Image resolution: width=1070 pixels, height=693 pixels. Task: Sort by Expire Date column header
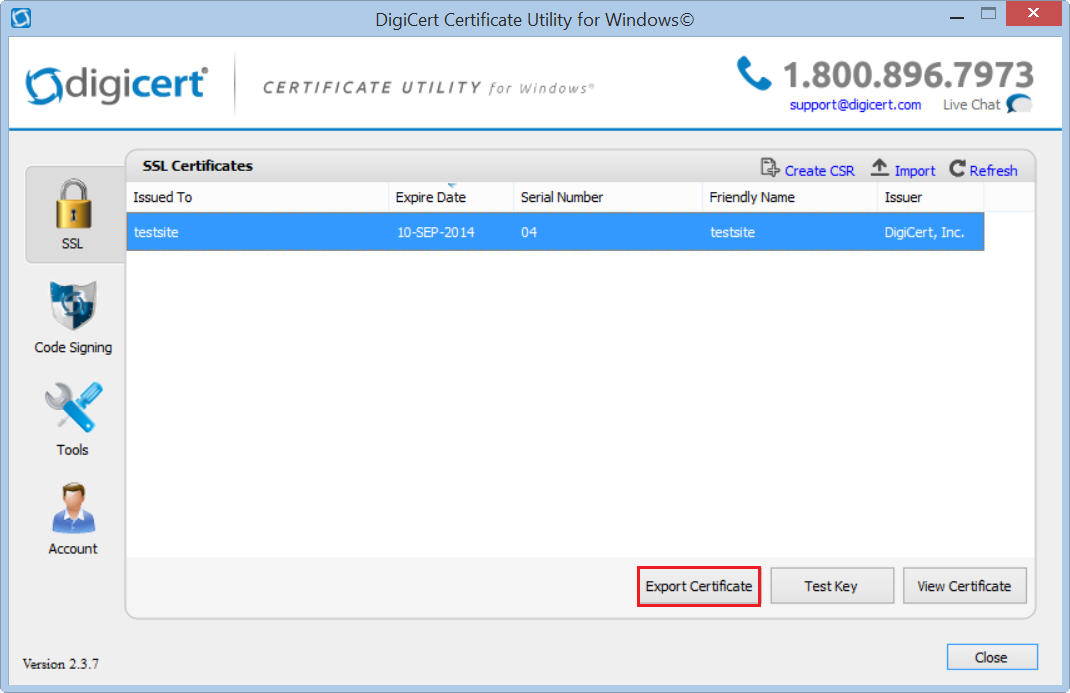point(450,197)
